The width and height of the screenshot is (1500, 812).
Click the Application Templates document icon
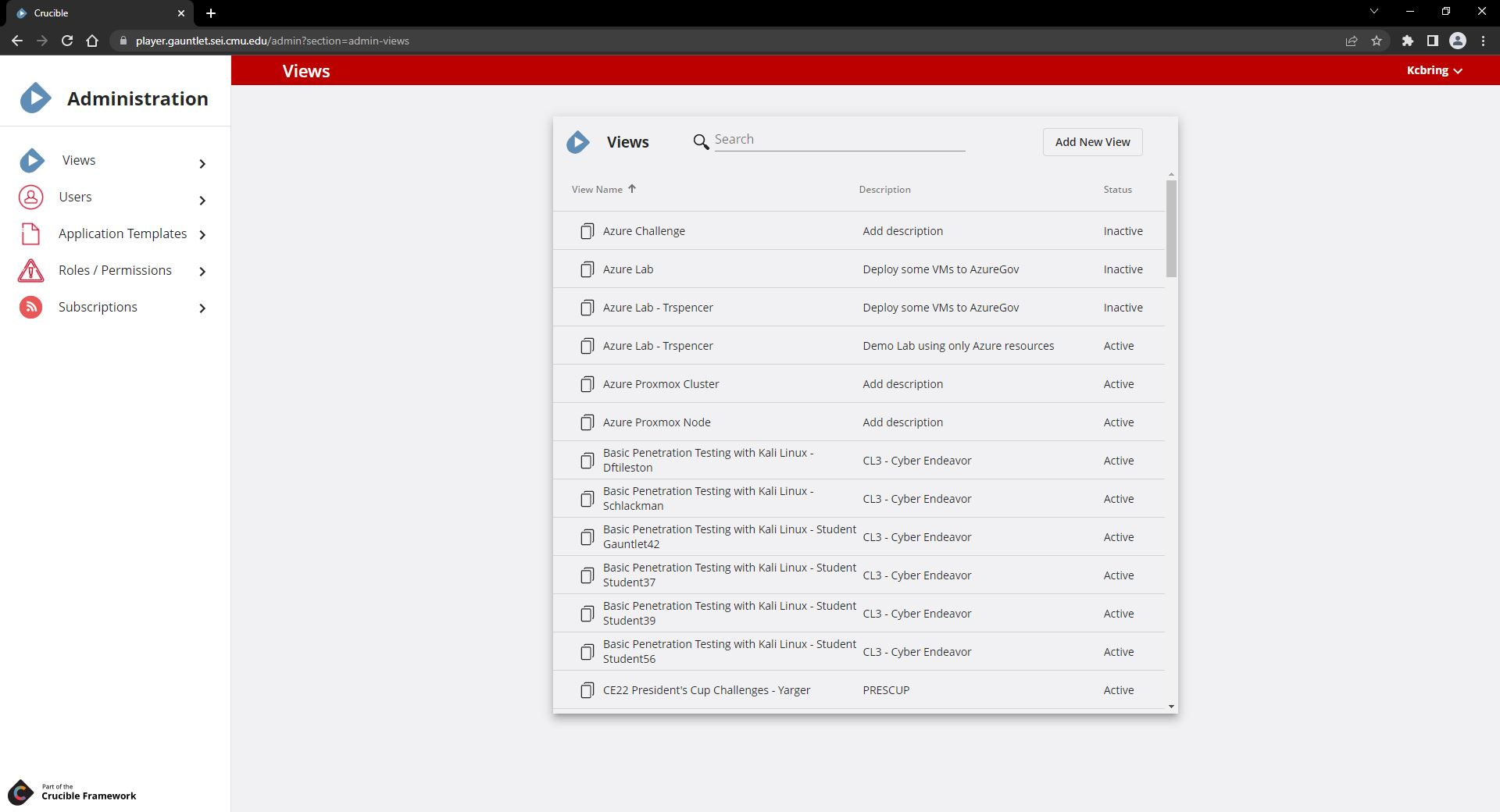click(x=30, y=234)
